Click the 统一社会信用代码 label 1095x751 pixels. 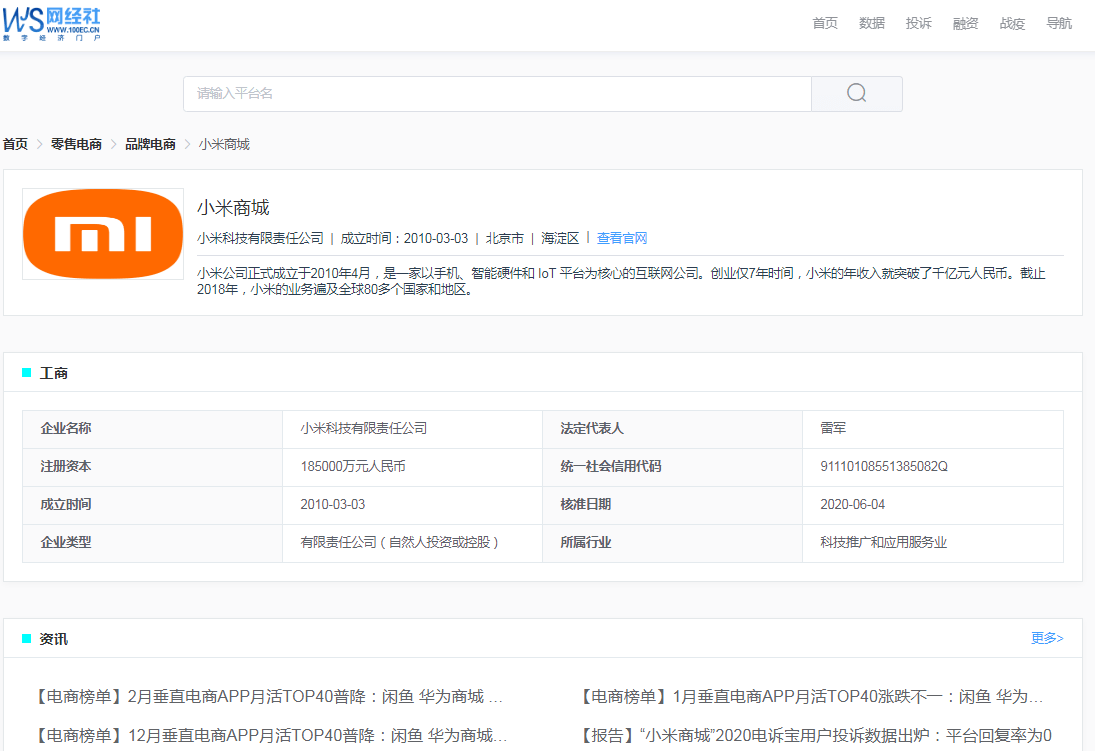611,466
